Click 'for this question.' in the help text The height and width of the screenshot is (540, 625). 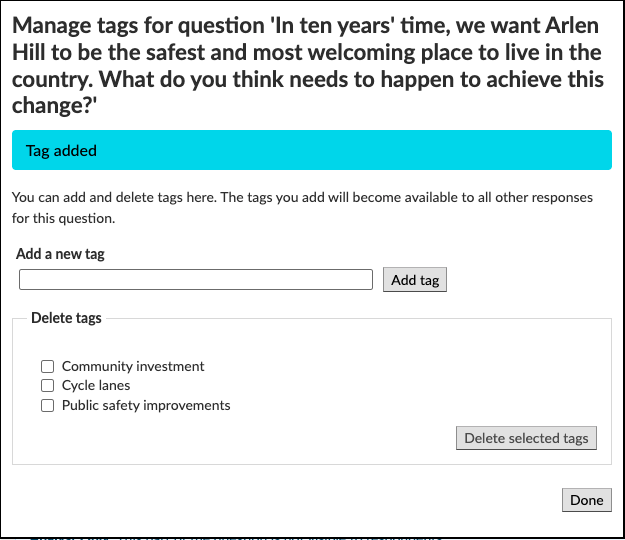pyautogui.click(x=63, y=218)
